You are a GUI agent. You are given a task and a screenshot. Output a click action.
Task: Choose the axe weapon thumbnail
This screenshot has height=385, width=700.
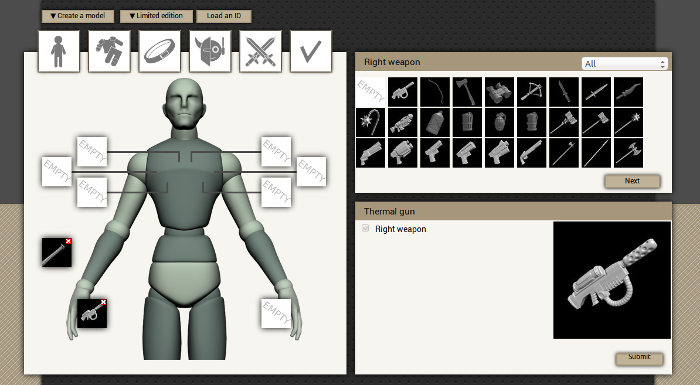coord(467,92)
